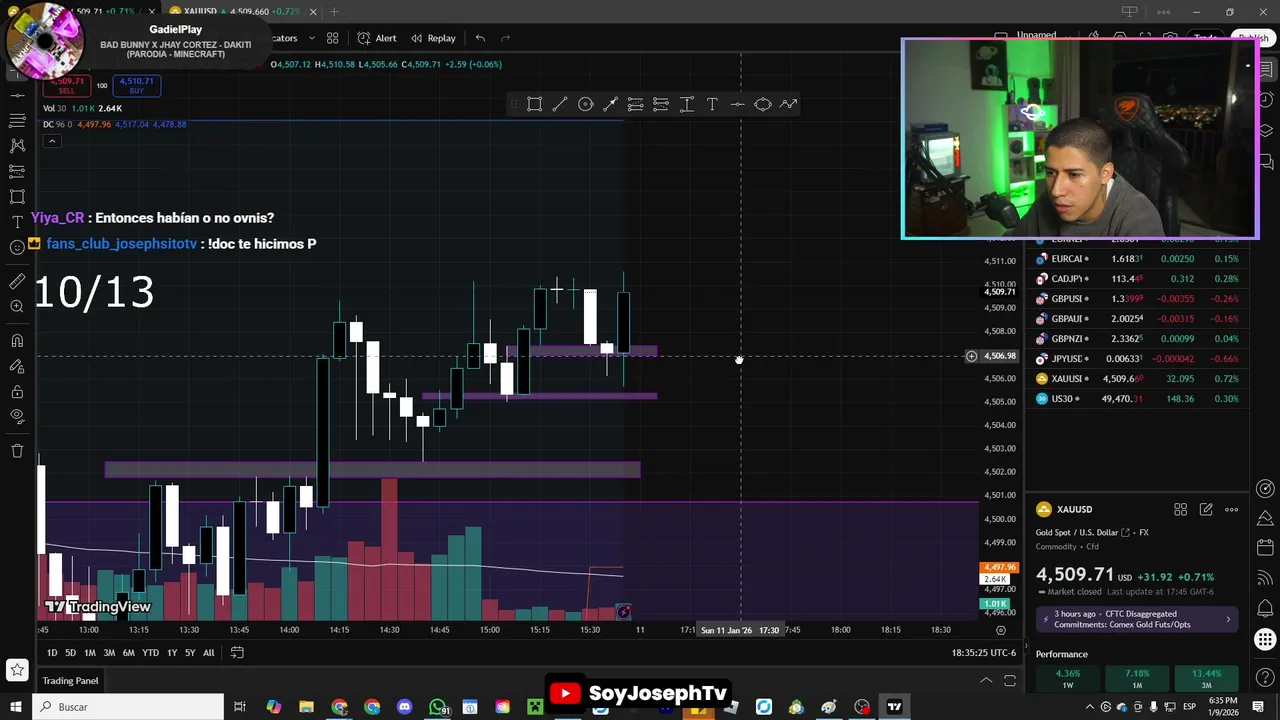Select the 1Y time range

click(172, 653)
